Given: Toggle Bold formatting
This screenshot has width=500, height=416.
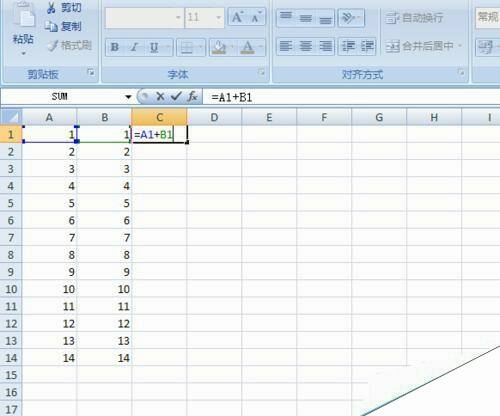Looking at the screenshot, I should pyautogui.click(x=115, y=47).
